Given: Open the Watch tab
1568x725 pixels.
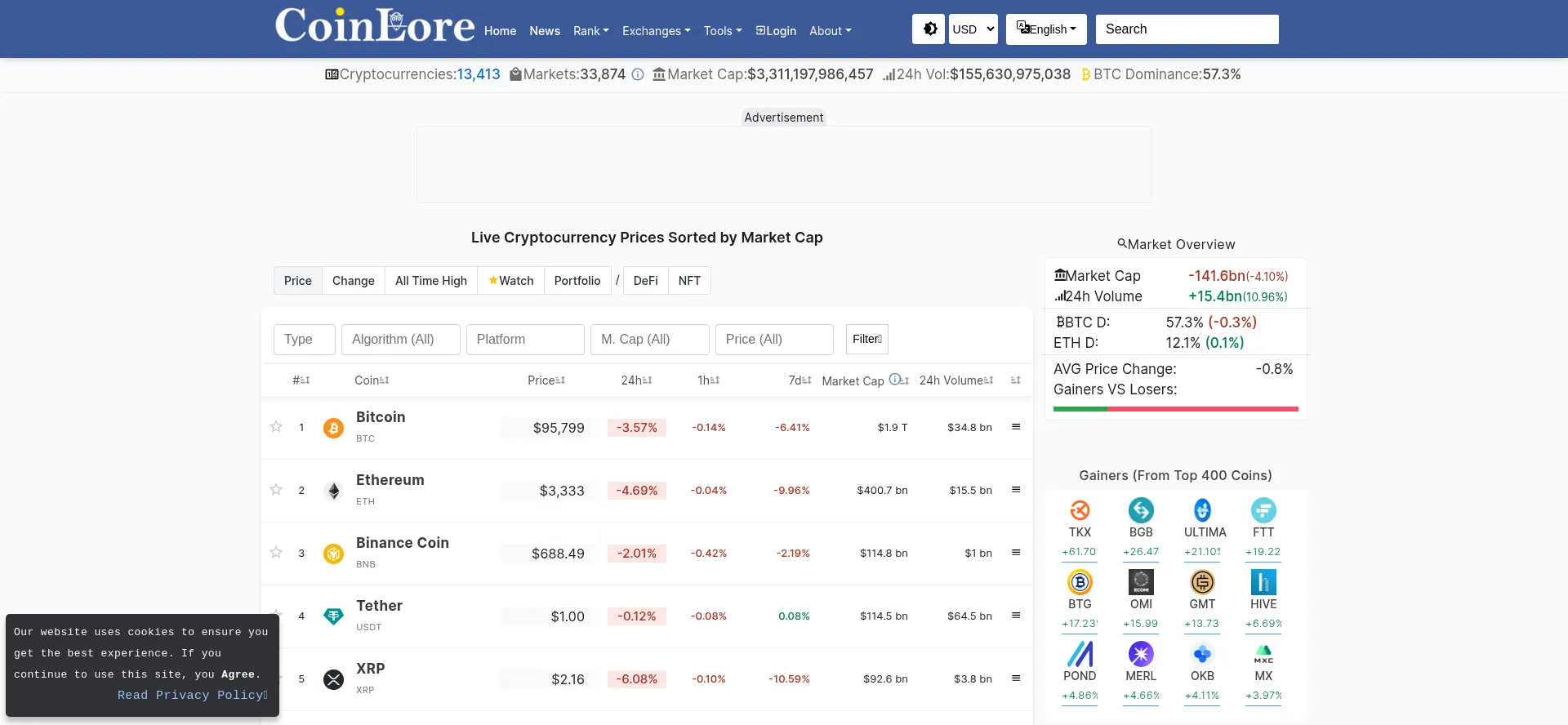Looking at the screenshot, I should [x=511, y=281].
